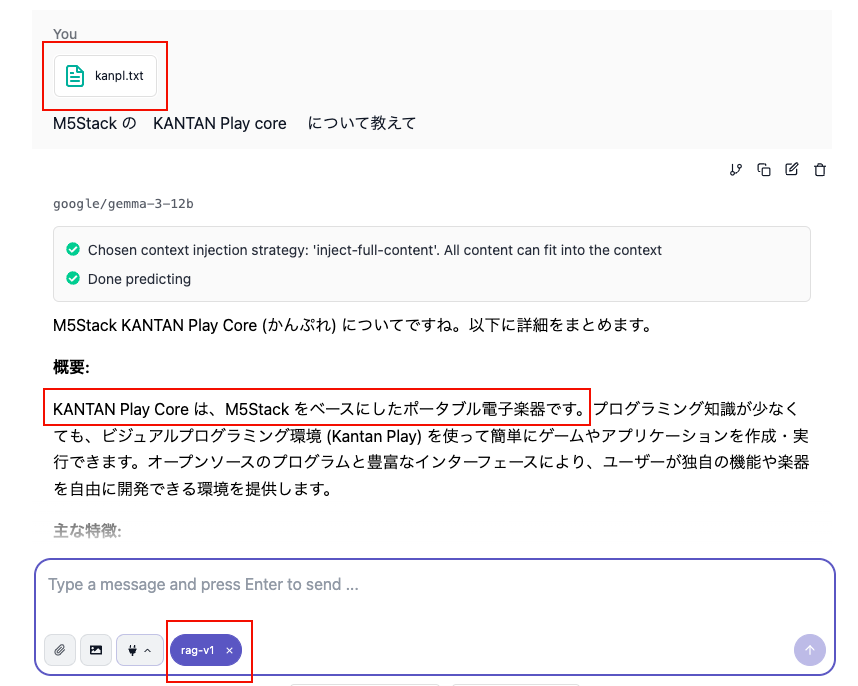Copy the user message

click(x=764, y=170)
